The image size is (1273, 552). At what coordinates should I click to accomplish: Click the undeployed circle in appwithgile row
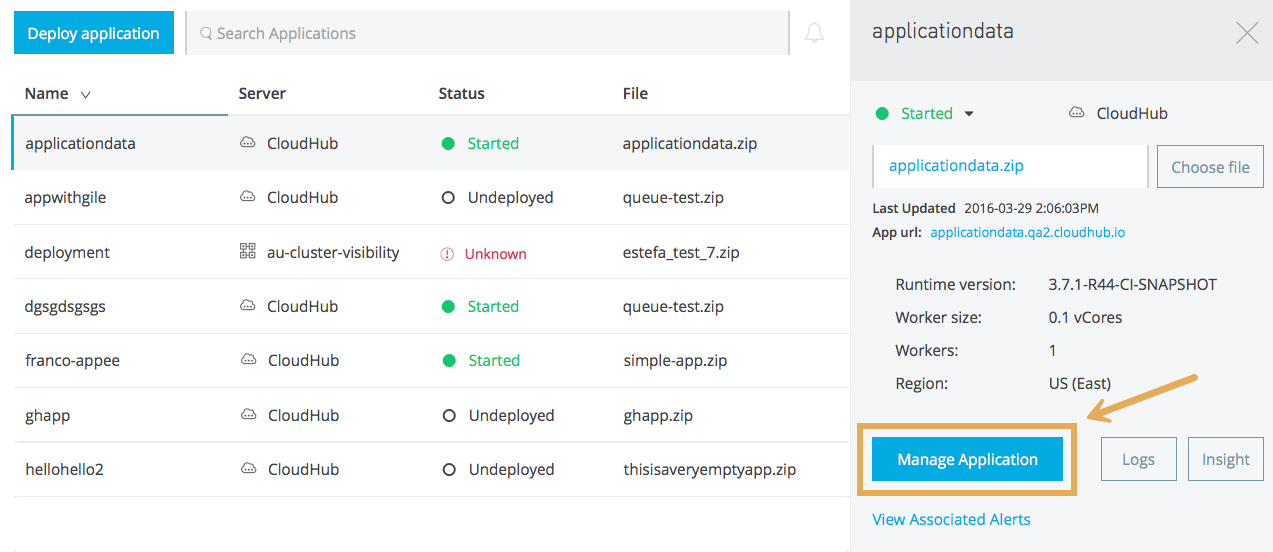[448, 198]
